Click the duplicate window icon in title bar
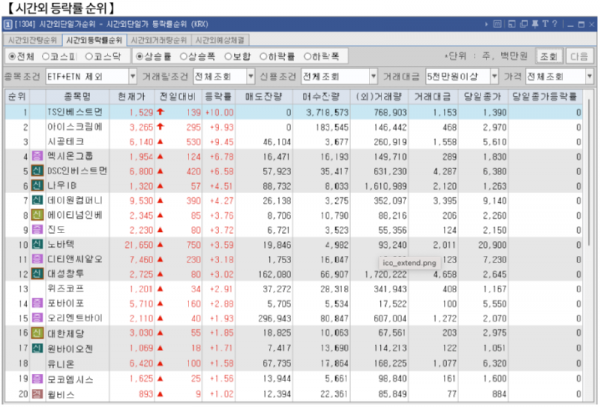 (x=523, y=24)
